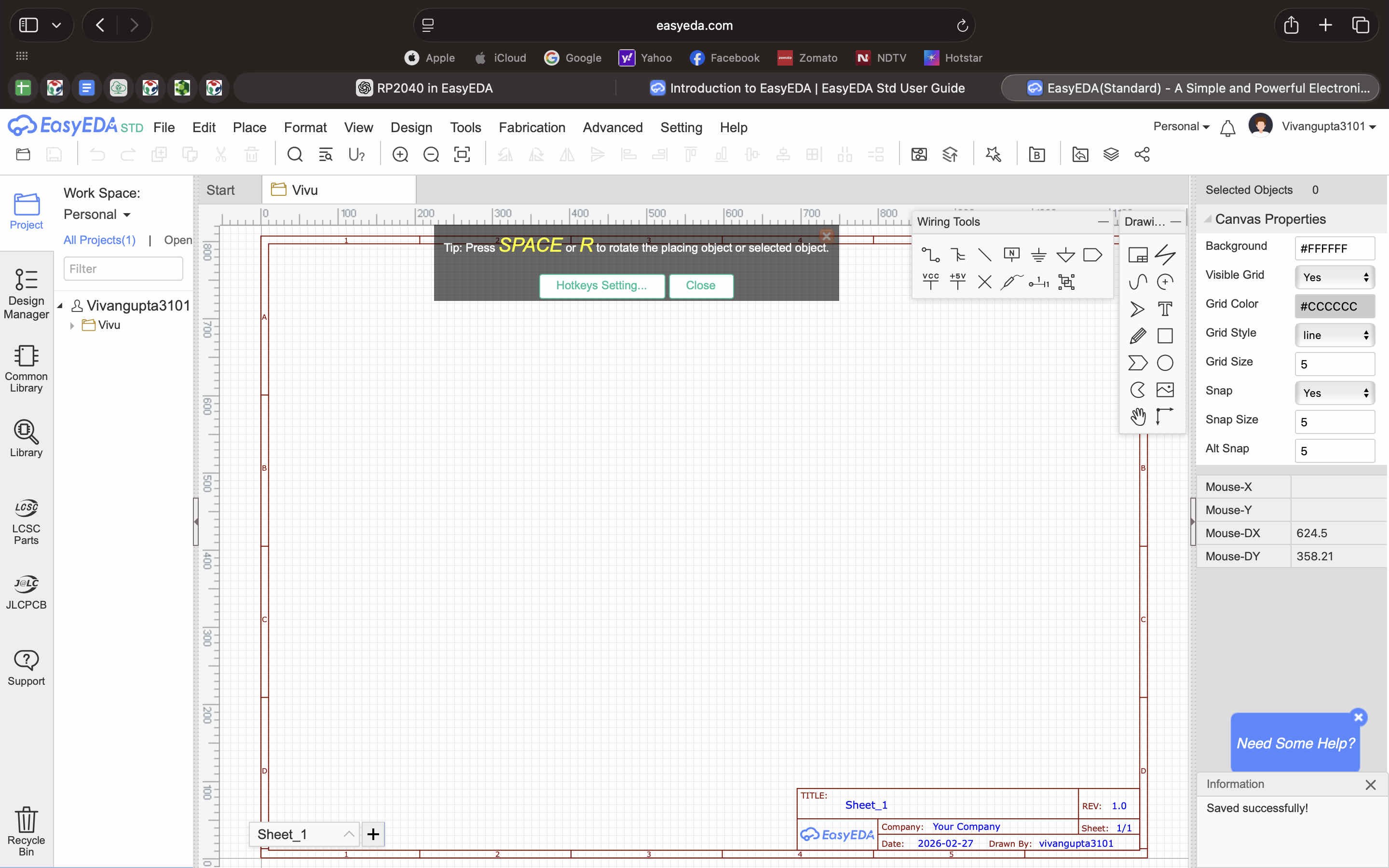Open the Fabrication menu
The height and width of the screenshot is (868, 1389).
coord(531,127)
